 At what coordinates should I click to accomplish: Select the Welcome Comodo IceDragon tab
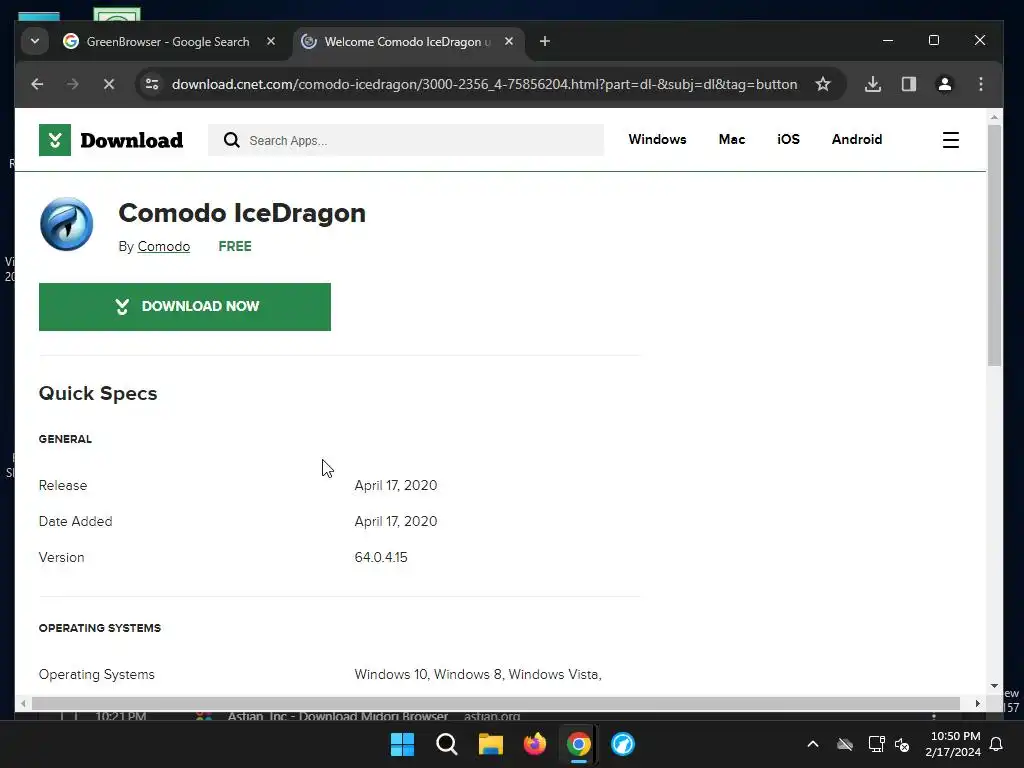[408, 42]
